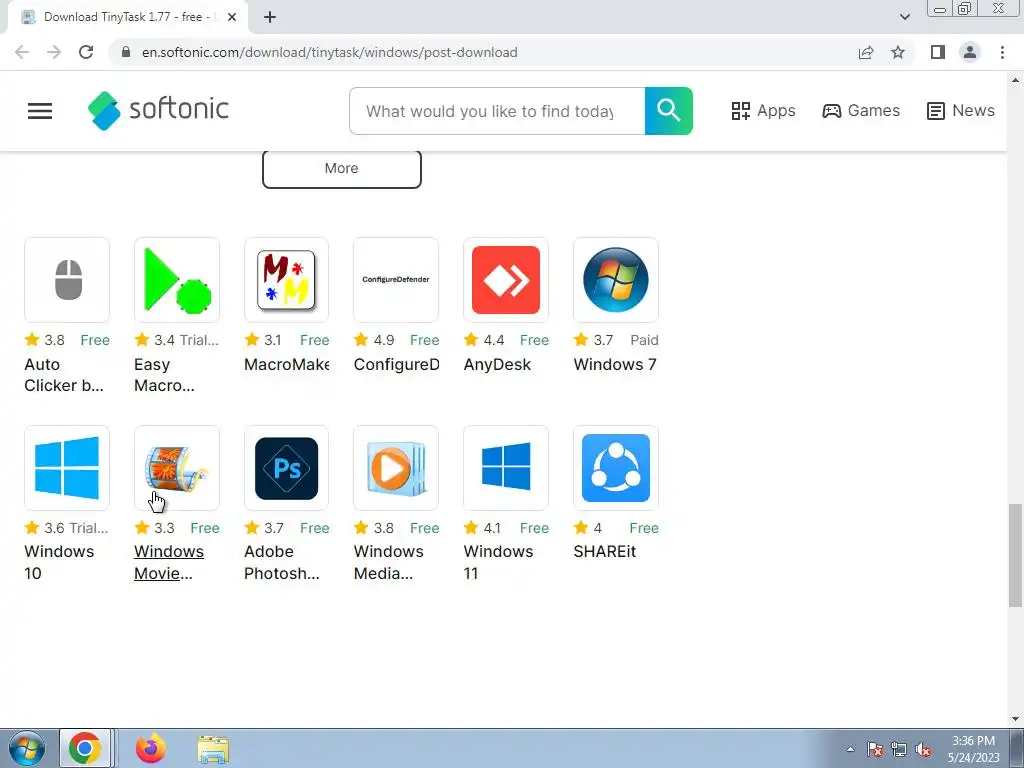Open the hamburger menu on Softonic
Viewport: 1024px width, 768px height.
click(40, 110)
